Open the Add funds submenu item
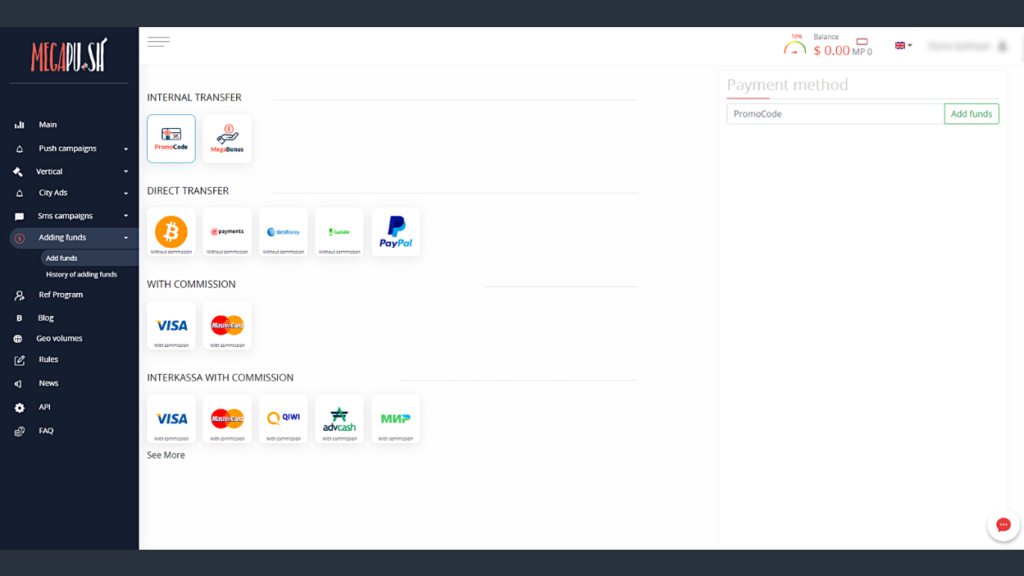Viewport: 1024px width, 576px height. click(61, 259)
